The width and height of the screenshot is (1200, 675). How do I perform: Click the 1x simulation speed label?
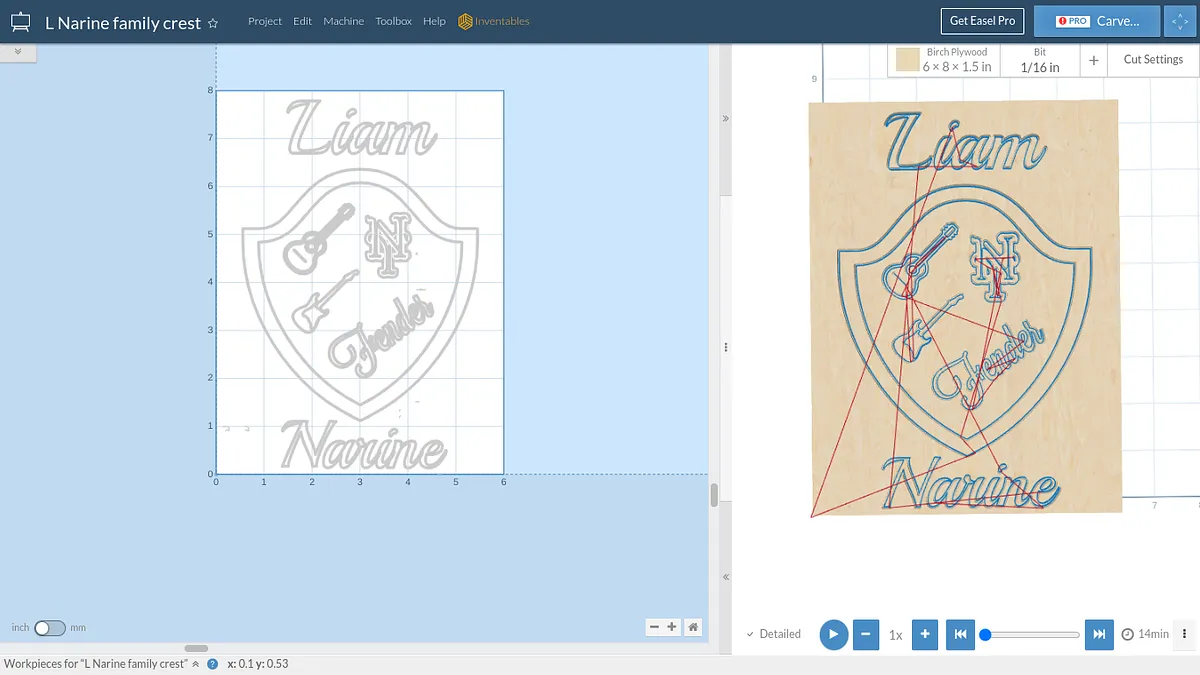(896, 635)
